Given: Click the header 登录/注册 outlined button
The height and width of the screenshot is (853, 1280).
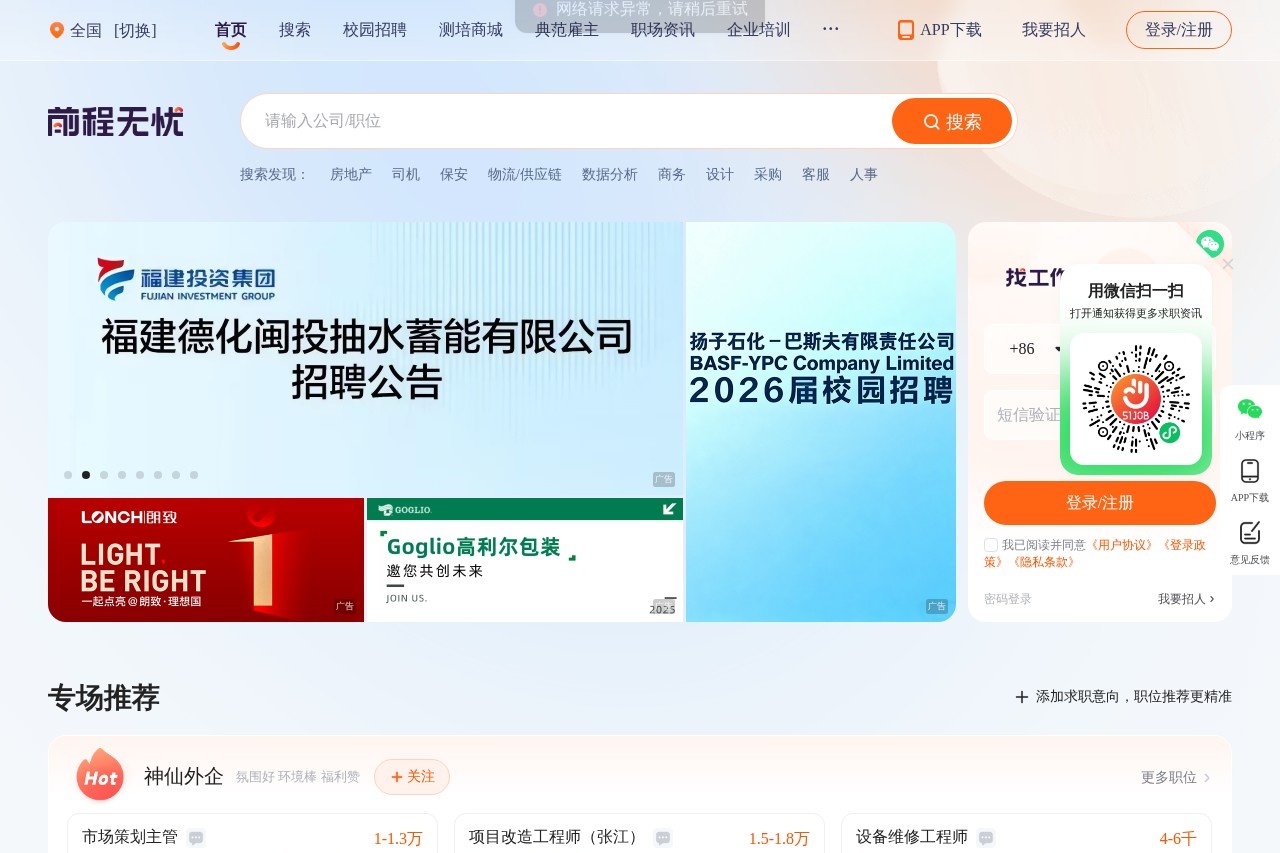Looking at the screenshot, I should (1179, 30).
